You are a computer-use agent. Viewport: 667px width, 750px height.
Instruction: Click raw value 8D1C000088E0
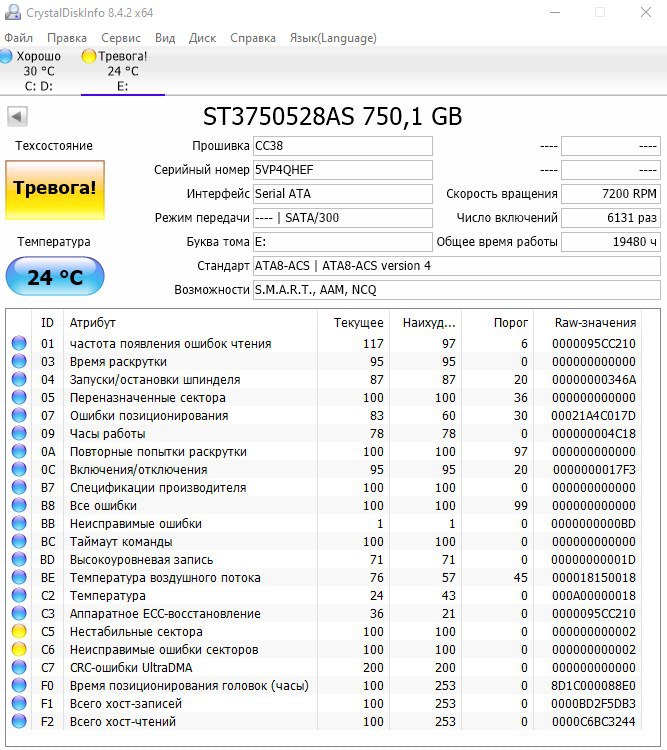click(x=593, y=685)
